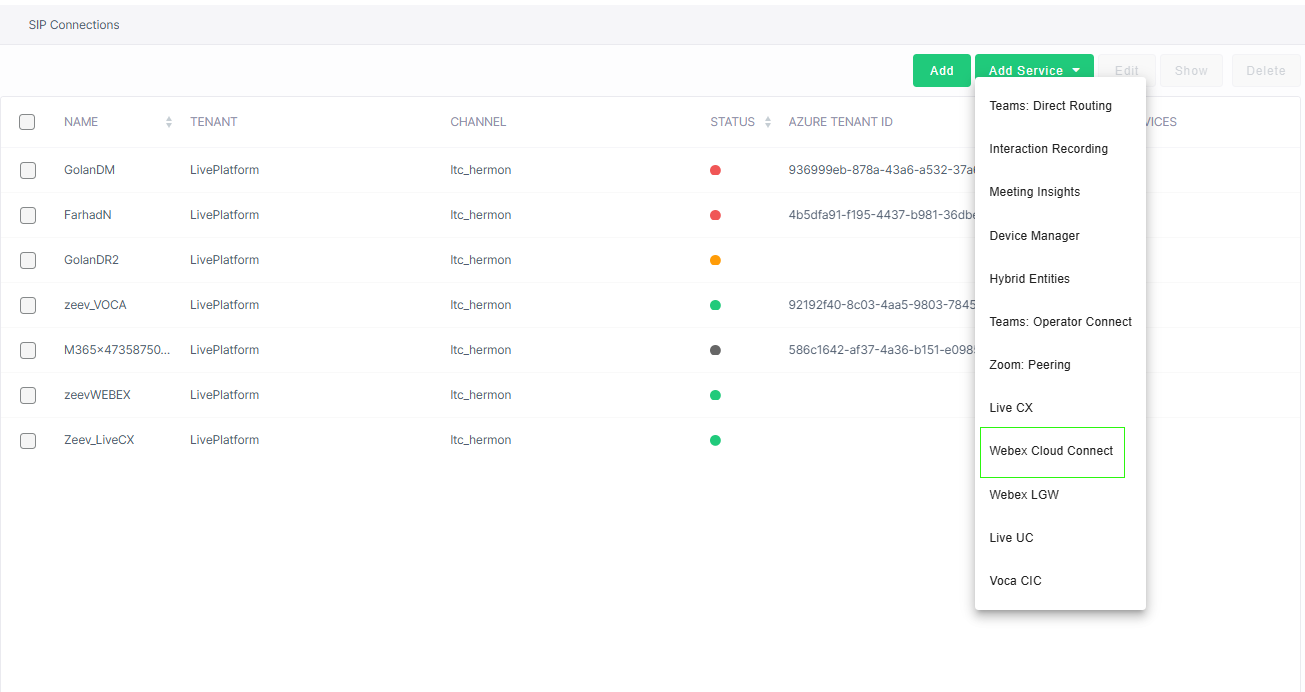This screenshot has width=1305, height=692.
Task: Click the Show button
Action: pos(1191,71)
